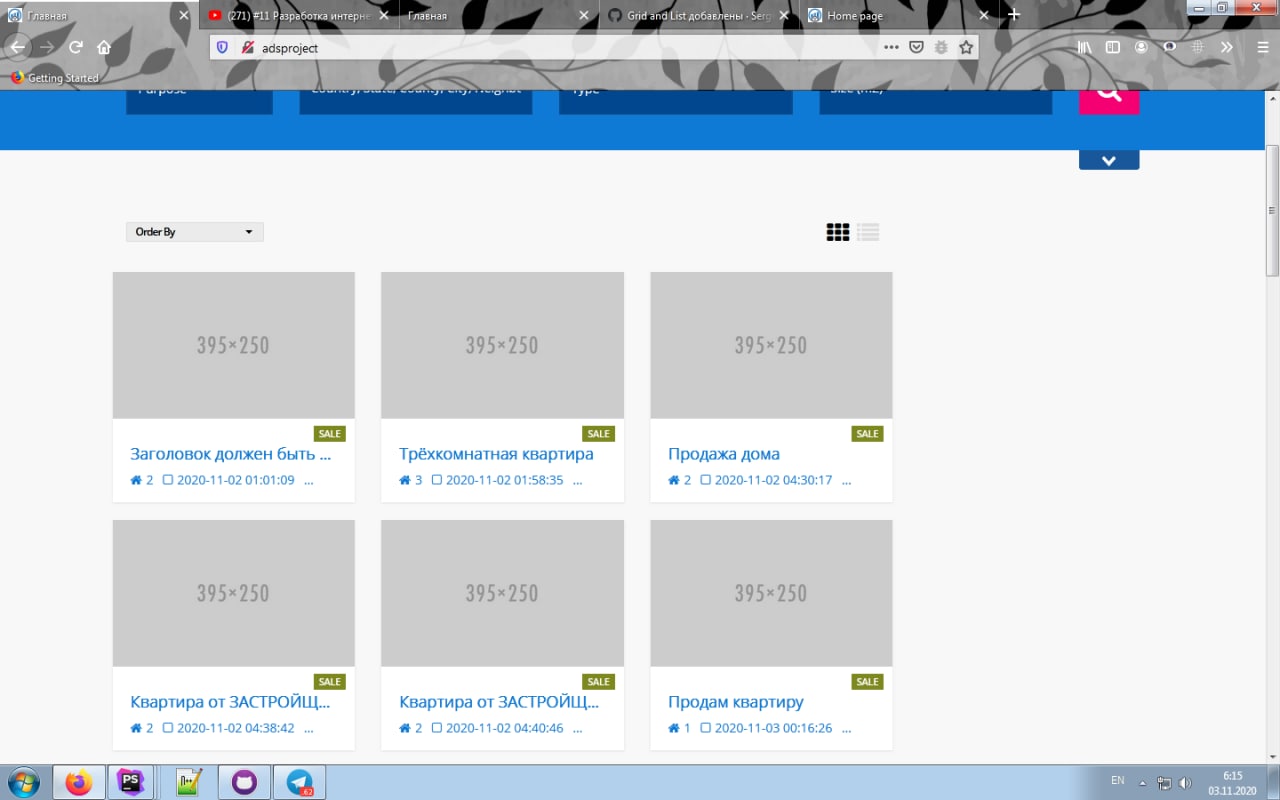Click the volume speaker tray icon
Viewport: 1280px width, 800px height.
pos(1185,782)
